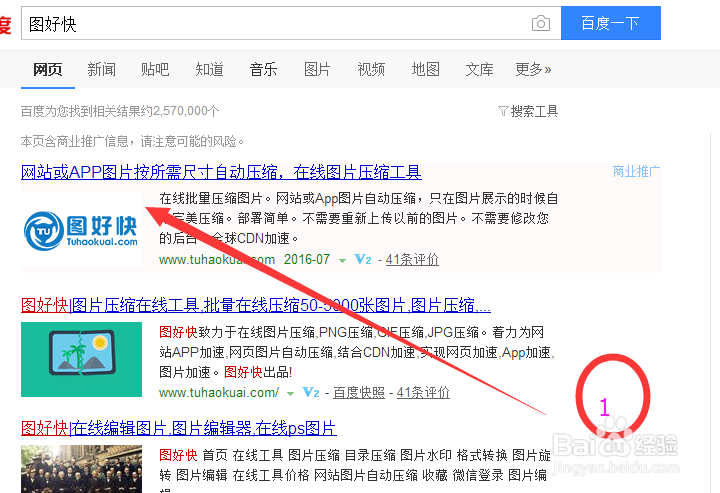The image size is (720, 493).
Task: Click the Baidu logo beside the search box
Action: pos(5,24)
